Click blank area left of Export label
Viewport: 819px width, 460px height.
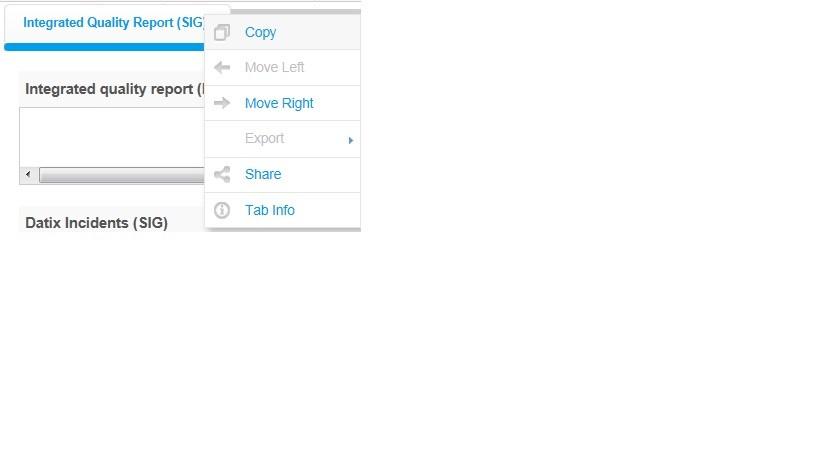222,139
